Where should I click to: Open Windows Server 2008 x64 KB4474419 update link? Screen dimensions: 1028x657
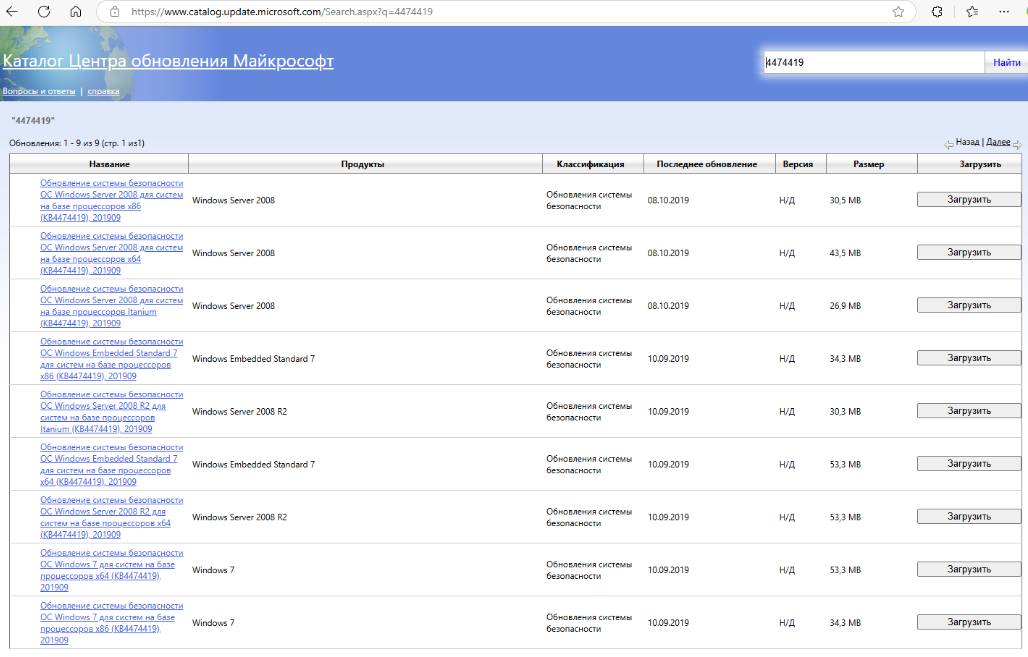click(111, 253)
